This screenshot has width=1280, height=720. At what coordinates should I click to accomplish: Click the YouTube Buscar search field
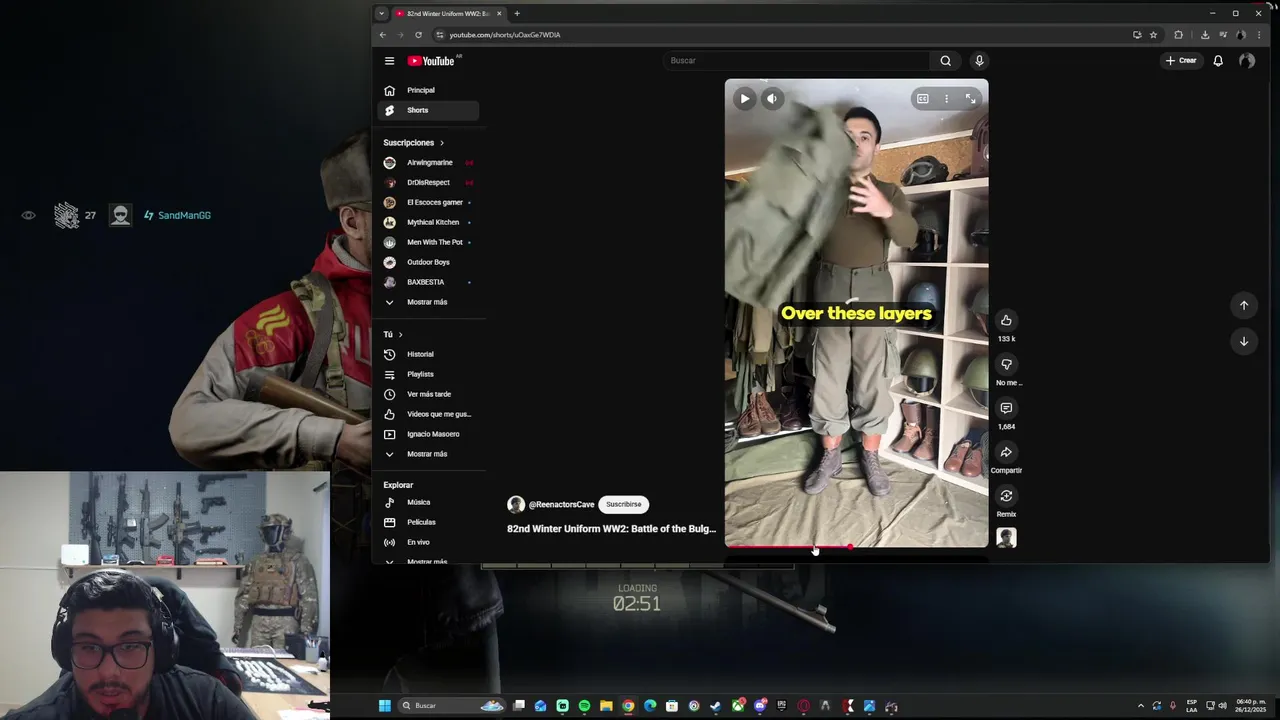(x=796, y=61)
